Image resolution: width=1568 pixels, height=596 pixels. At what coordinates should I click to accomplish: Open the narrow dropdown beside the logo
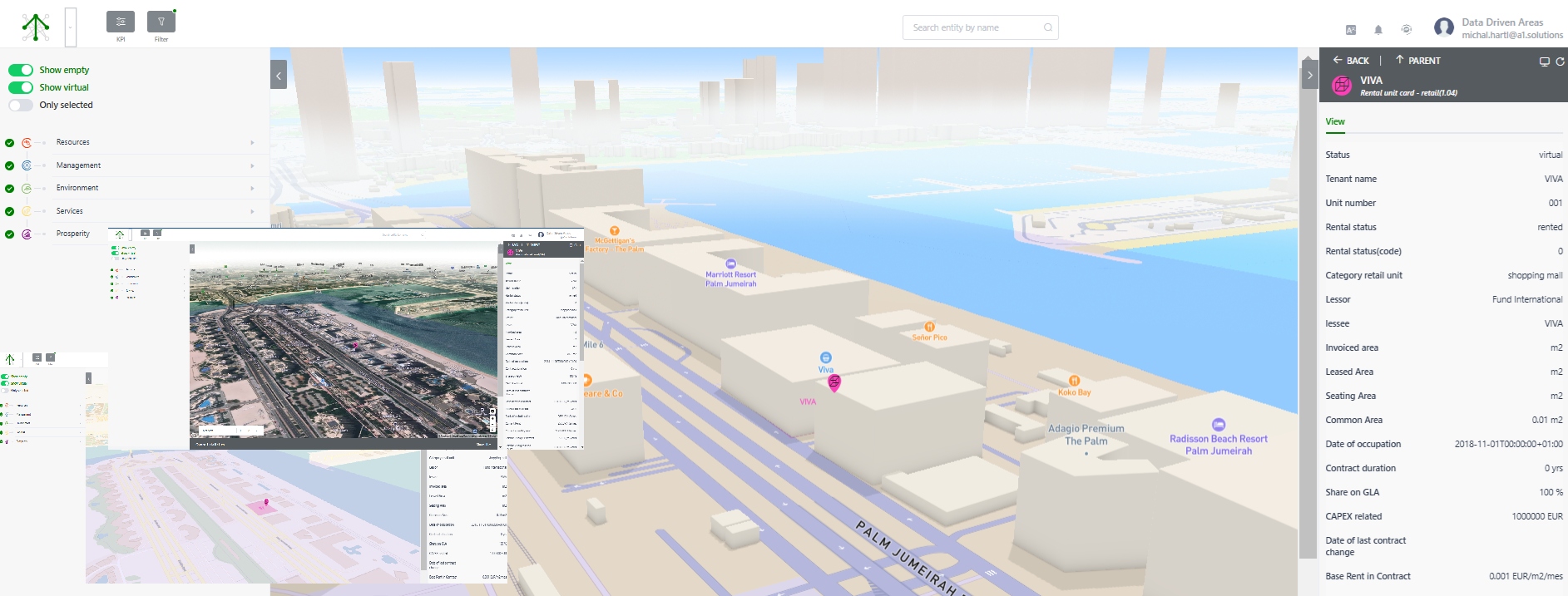tap(71, 27)
